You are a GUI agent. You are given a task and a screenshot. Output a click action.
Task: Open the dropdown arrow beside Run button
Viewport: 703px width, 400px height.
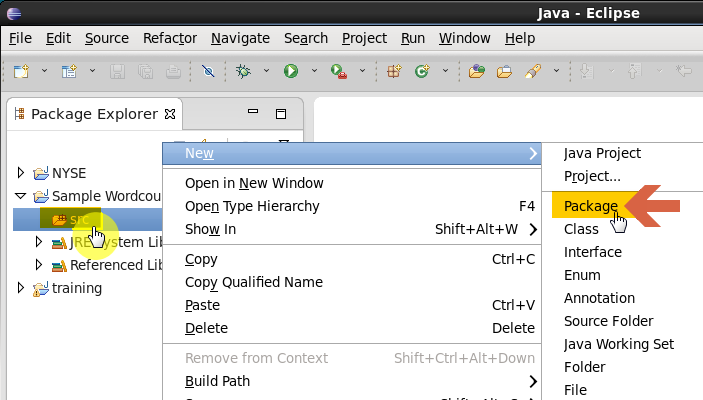314,70
